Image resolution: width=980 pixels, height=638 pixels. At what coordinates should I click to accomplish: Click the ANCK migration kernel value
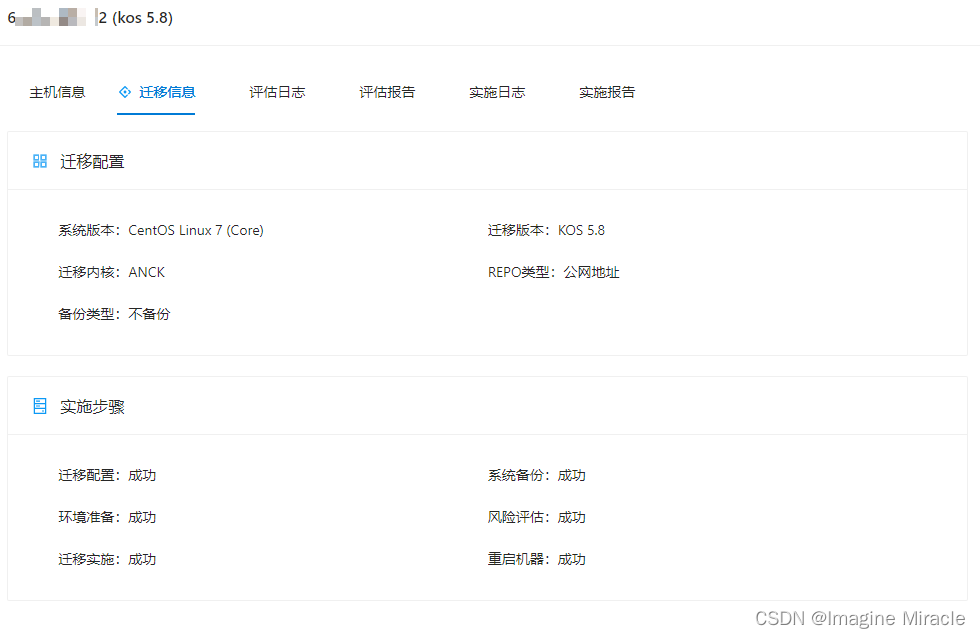[147, 272]
